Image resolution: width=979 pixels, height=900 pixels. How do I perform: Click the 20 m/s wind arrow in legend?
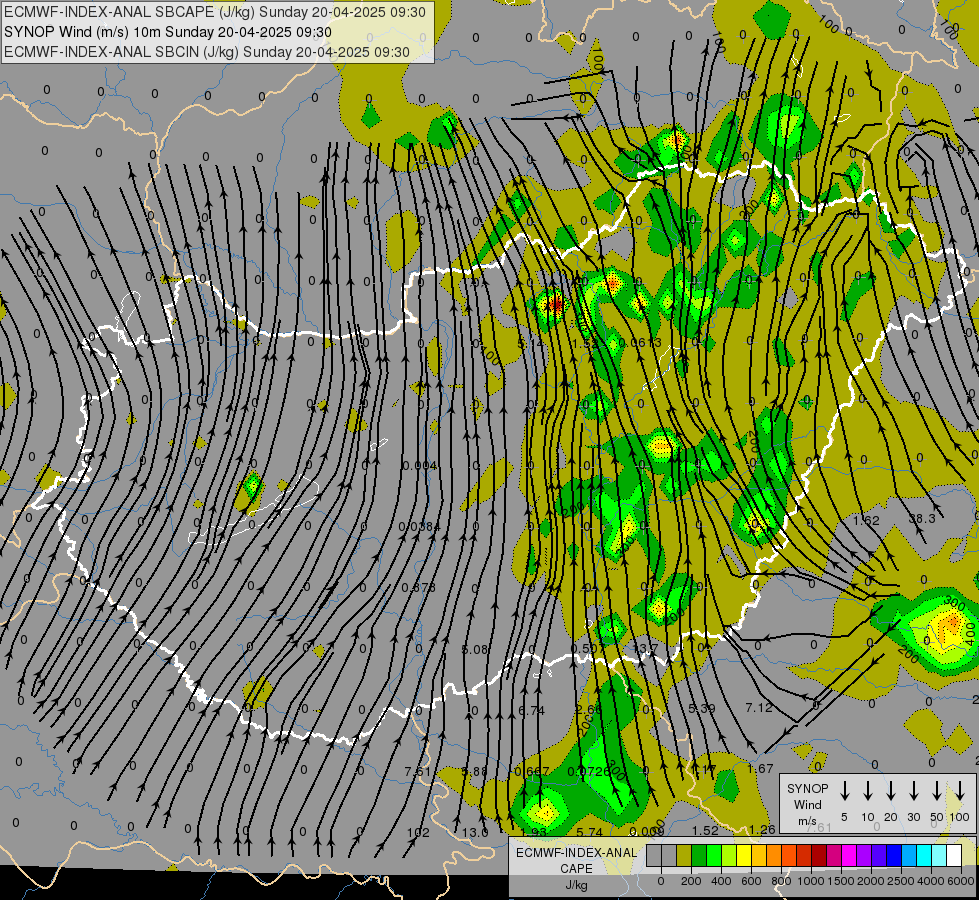point(891,791)
